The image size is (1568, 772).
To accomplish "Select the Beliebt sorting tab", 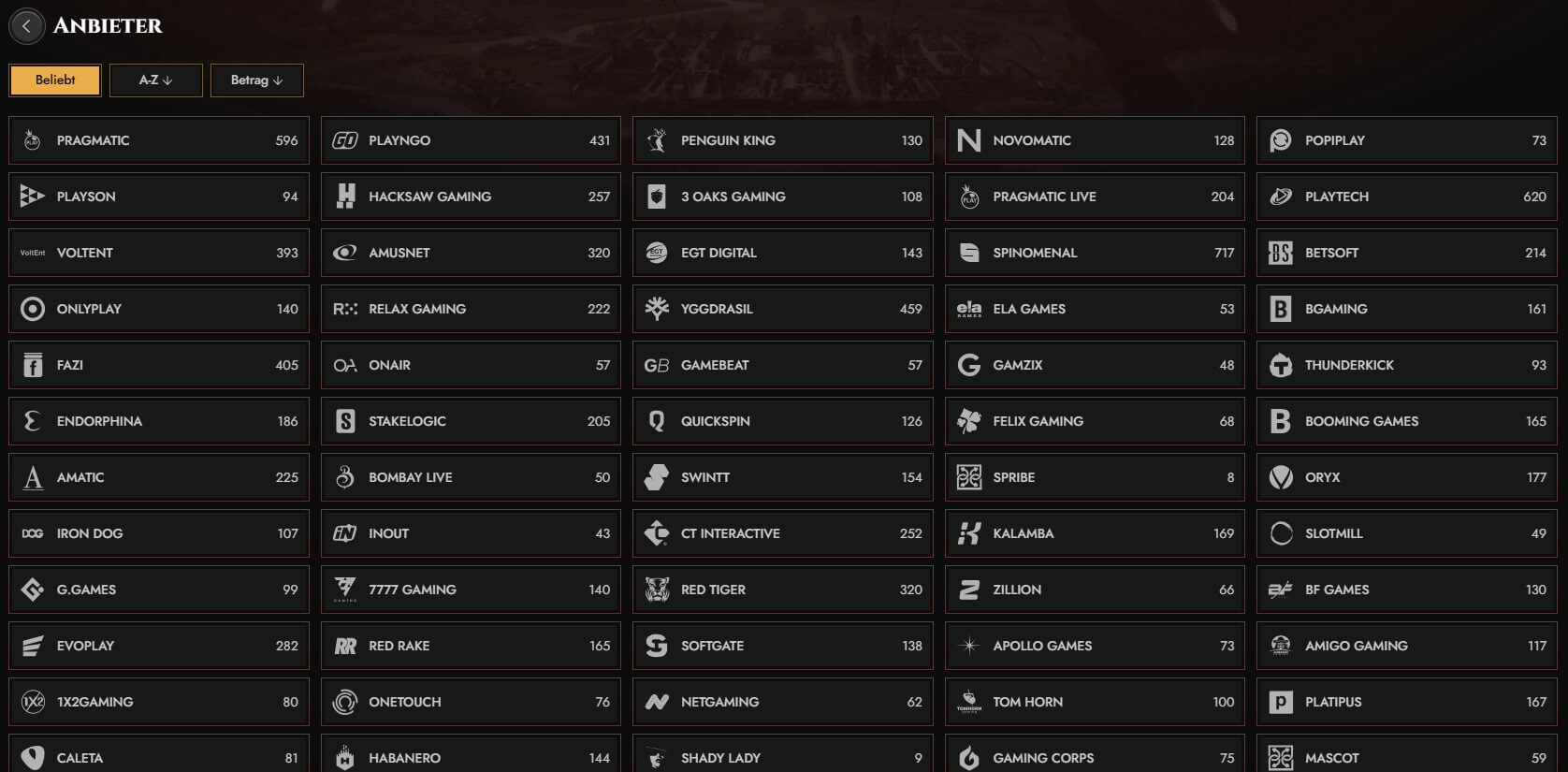I will 55,80.
